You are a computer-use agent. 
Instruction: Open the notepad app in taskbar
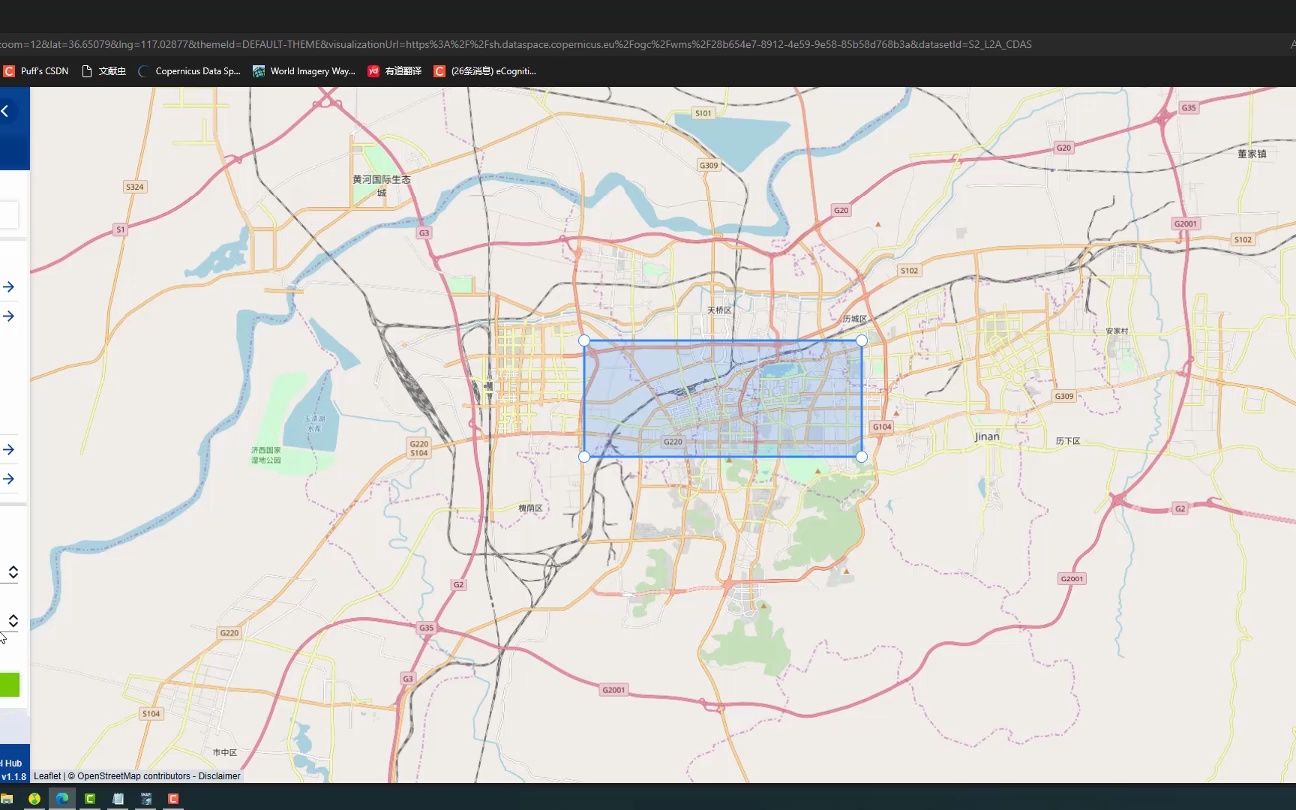(118, 799)
